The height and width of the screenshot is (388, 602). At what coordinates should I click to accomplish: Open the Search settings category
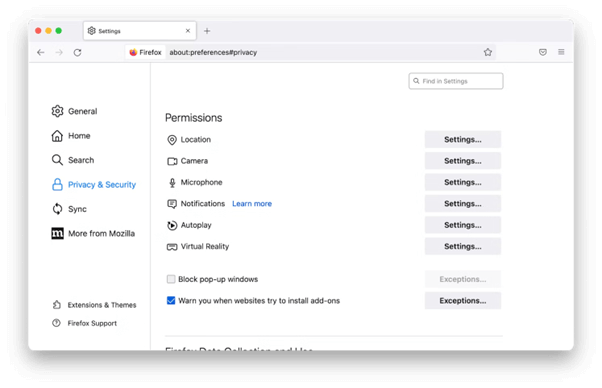[73, 160]
